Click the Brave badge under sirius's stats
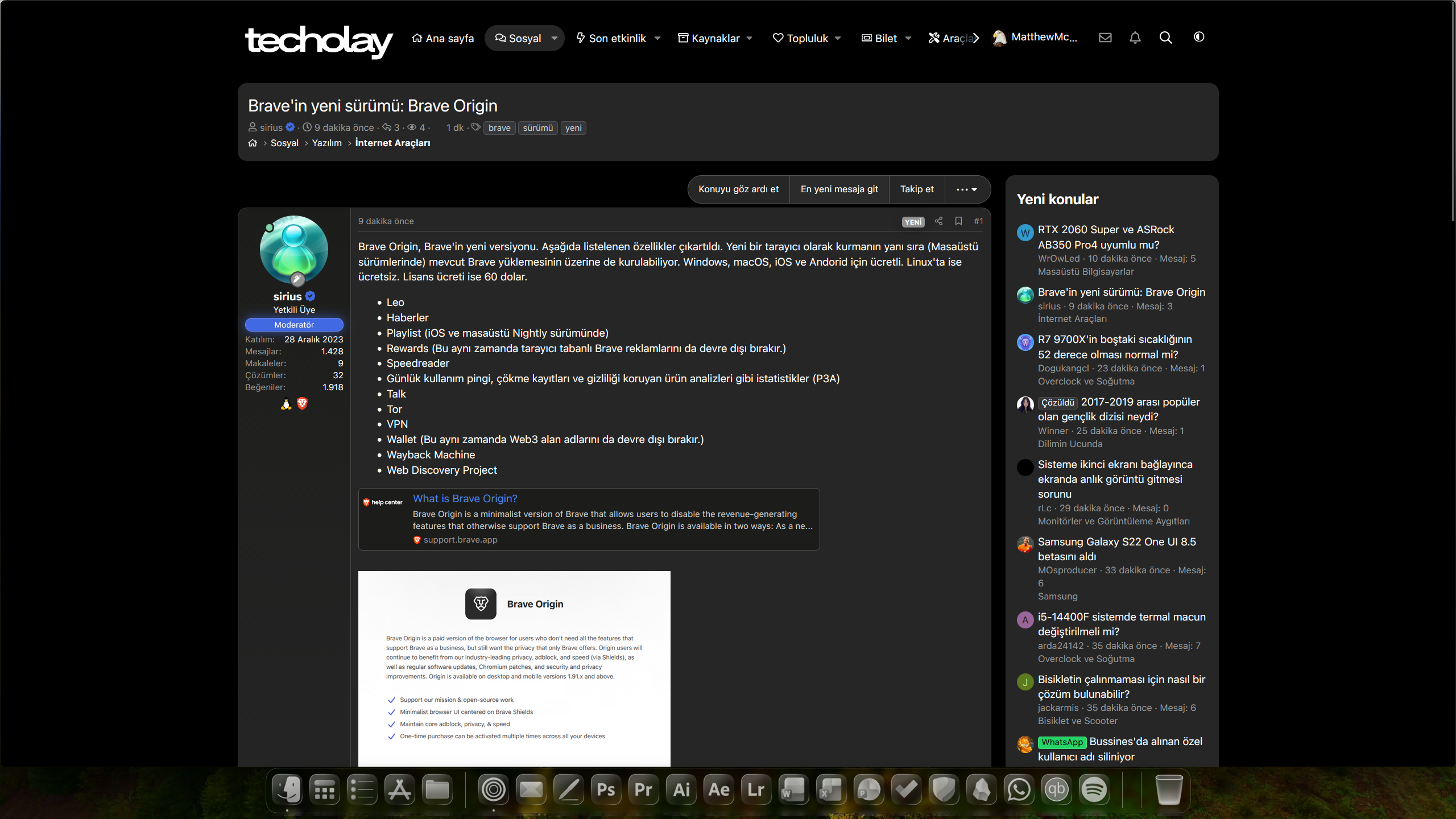The width and height of the screenshot is (1456, 819). [302, 403]
